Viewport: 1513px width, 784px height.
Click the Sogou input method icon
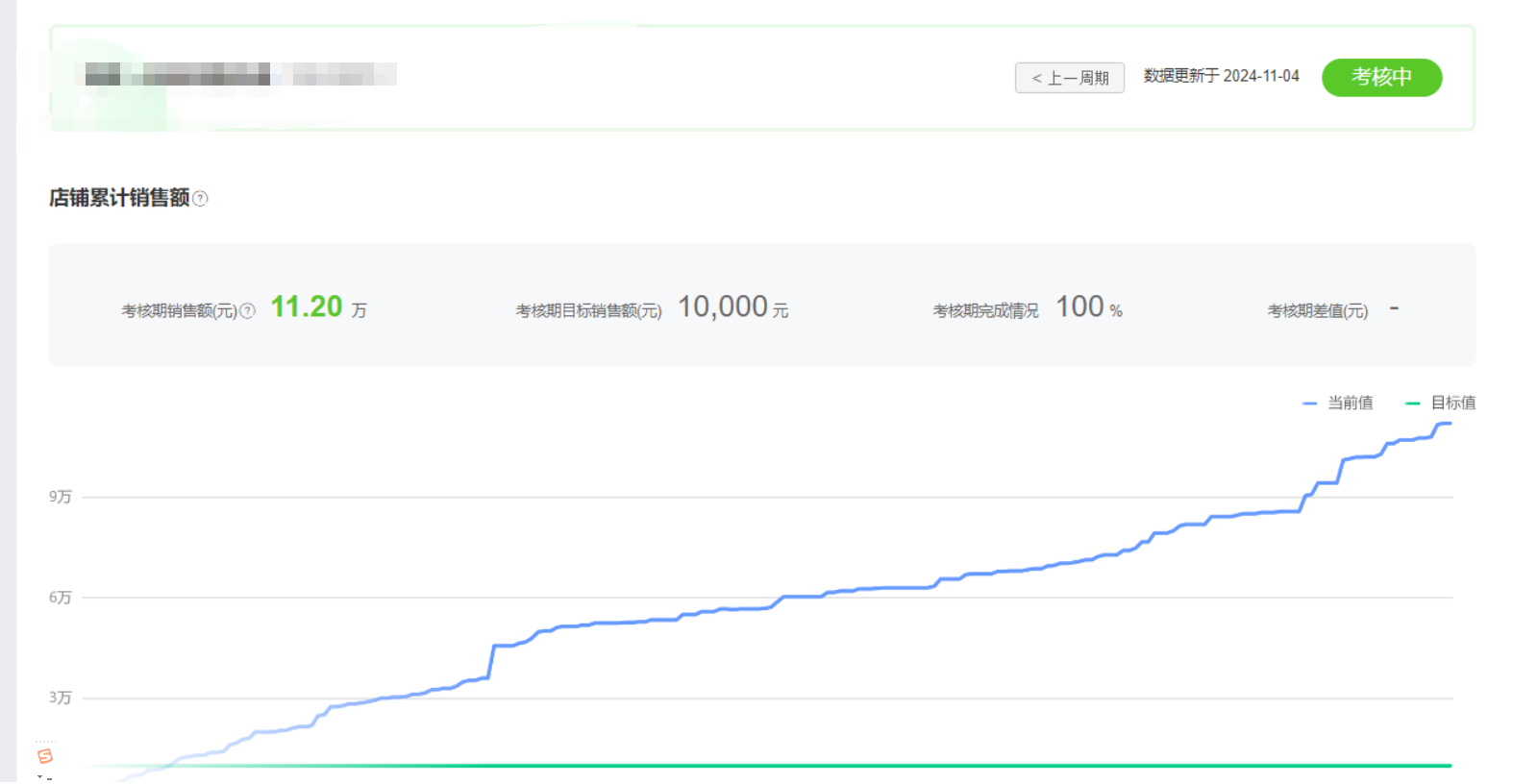44,757
